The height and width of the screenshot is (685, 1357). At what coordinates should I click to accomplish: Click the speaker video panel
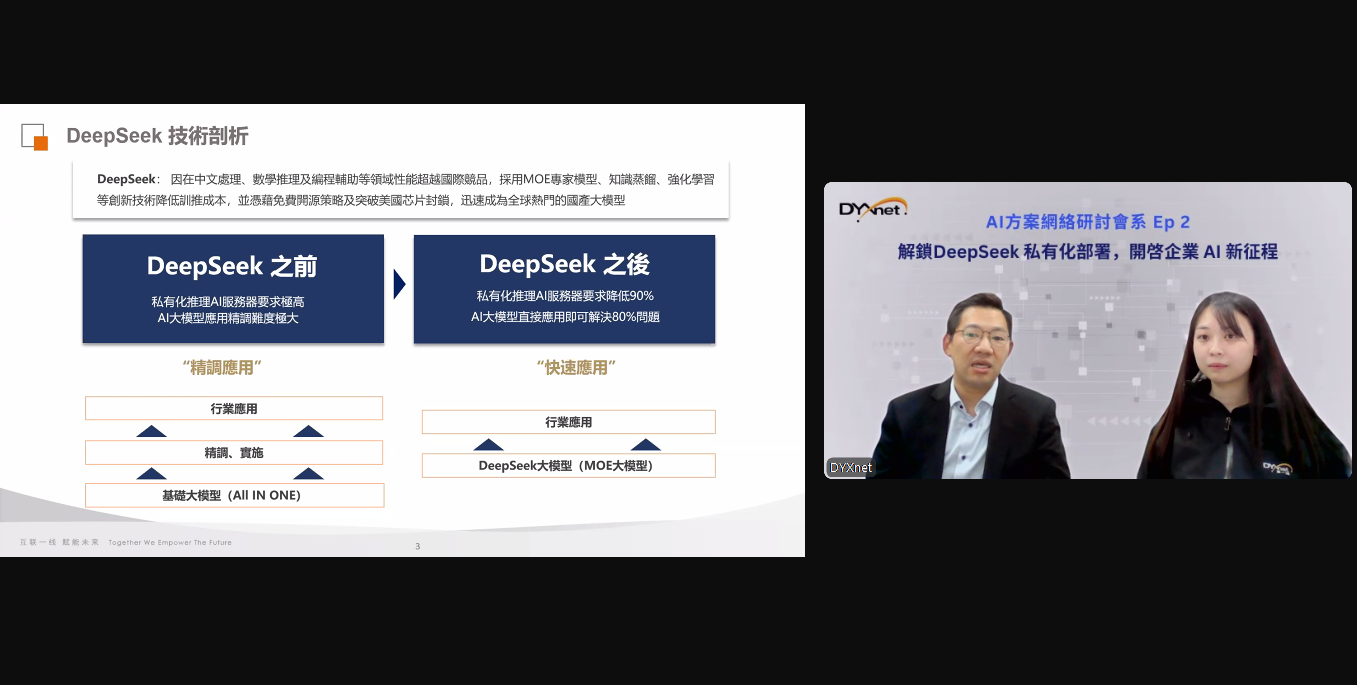click(x=1088, y=330)
